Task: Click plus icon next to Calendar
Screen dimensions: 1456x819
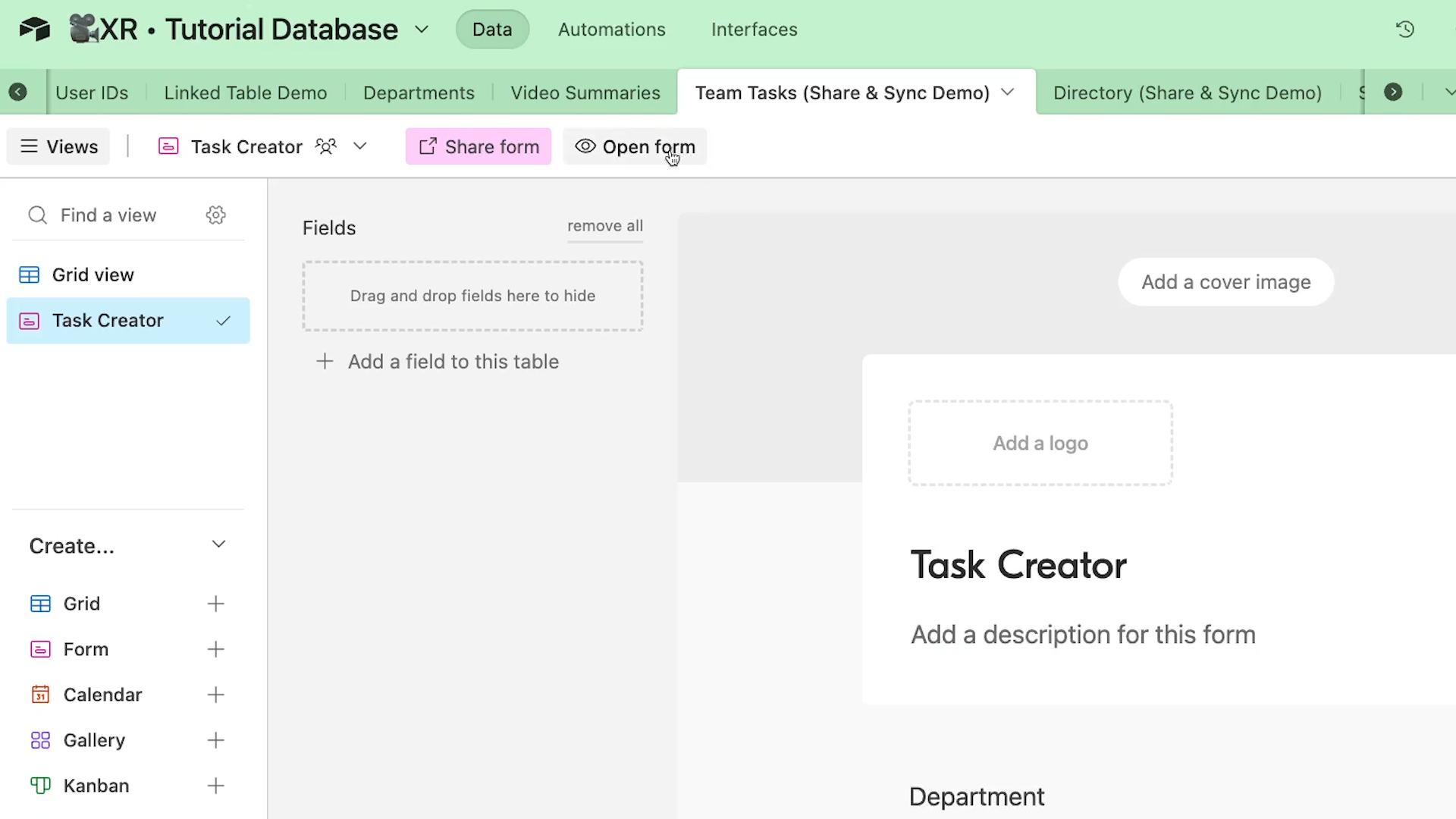Action: coord(216,695)
